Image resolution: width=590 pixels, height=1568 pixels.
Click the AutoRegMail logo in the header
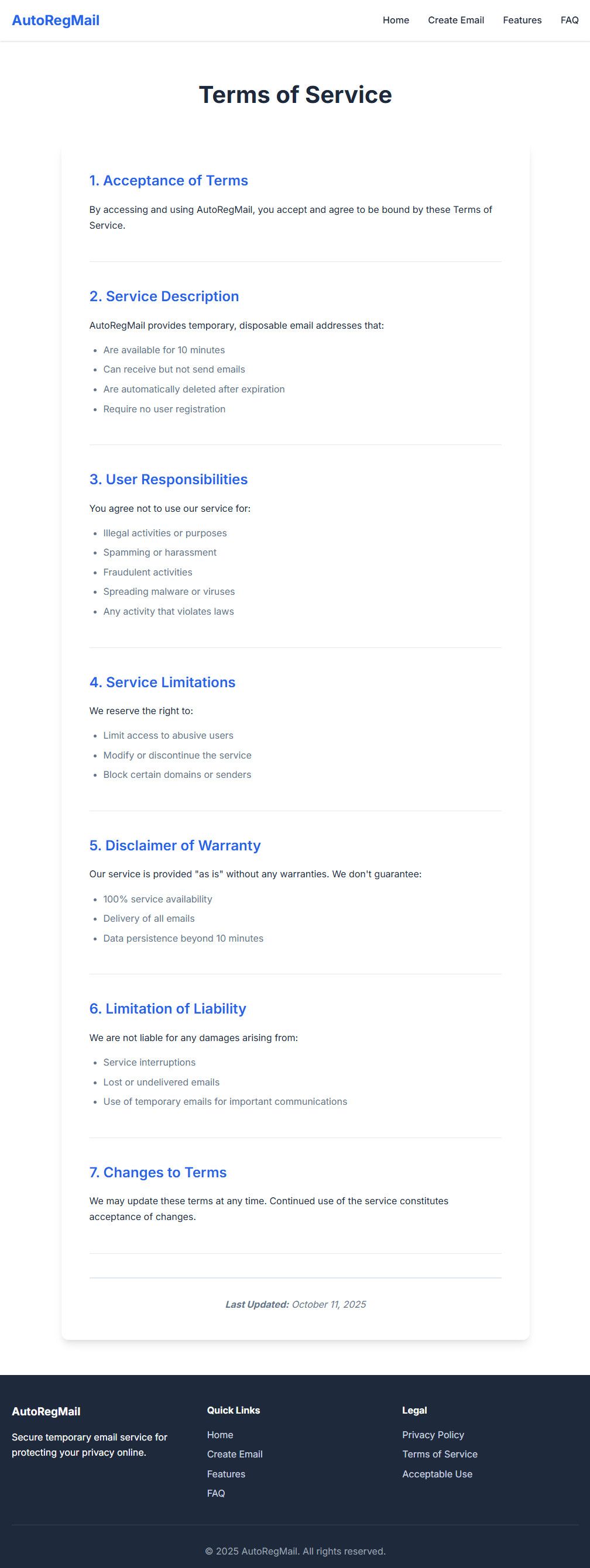[56, 20]
